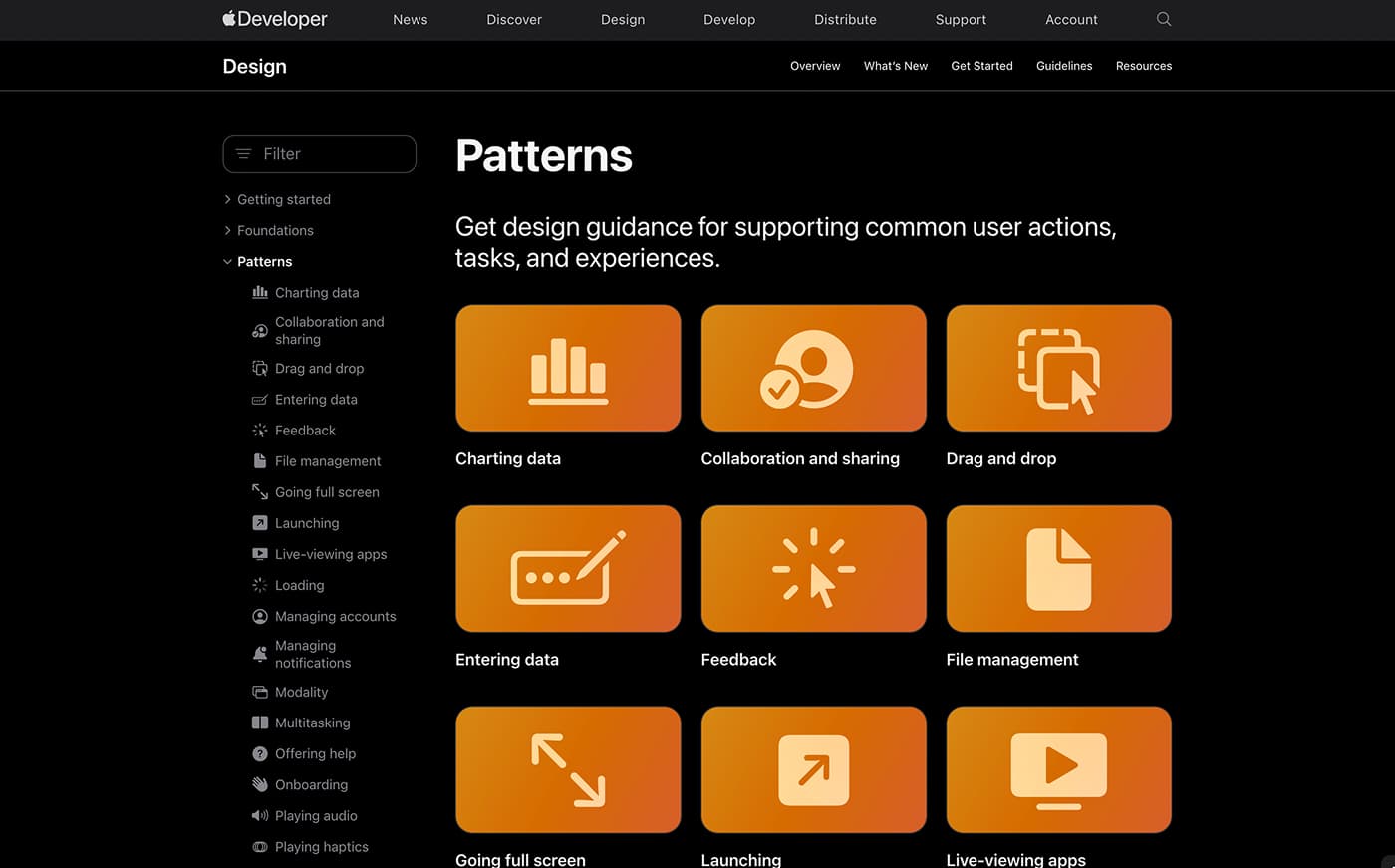
Task: Select the Loading spinner icon in the sidebar
Action: 260,585
